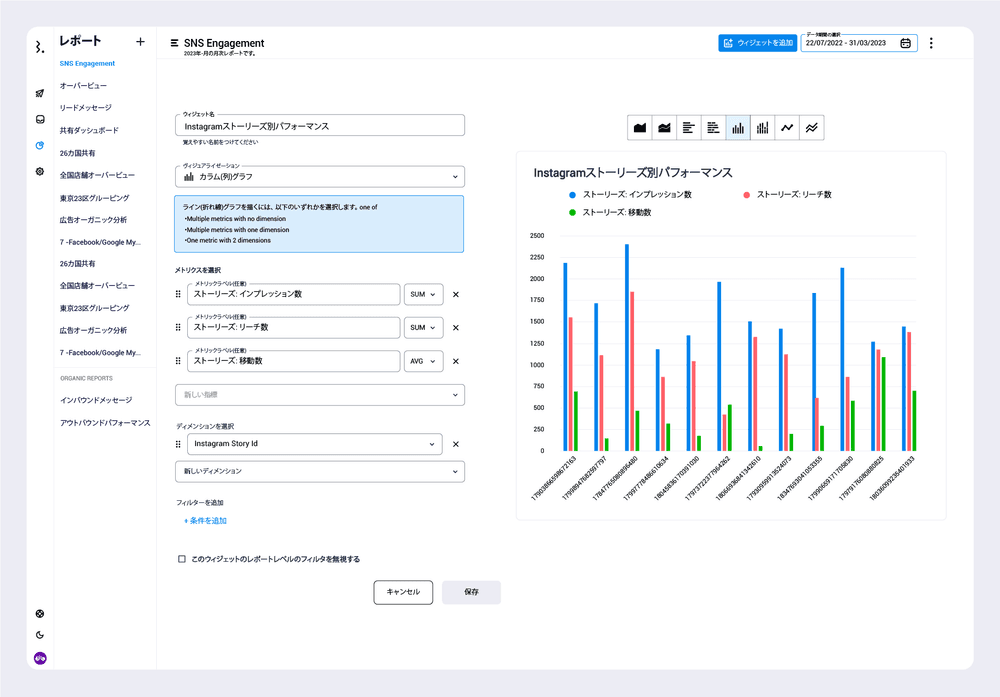The image size is (1000, 697).
Task: Toggle dark mode with the moon icon
Action: [x=40, y=635]
